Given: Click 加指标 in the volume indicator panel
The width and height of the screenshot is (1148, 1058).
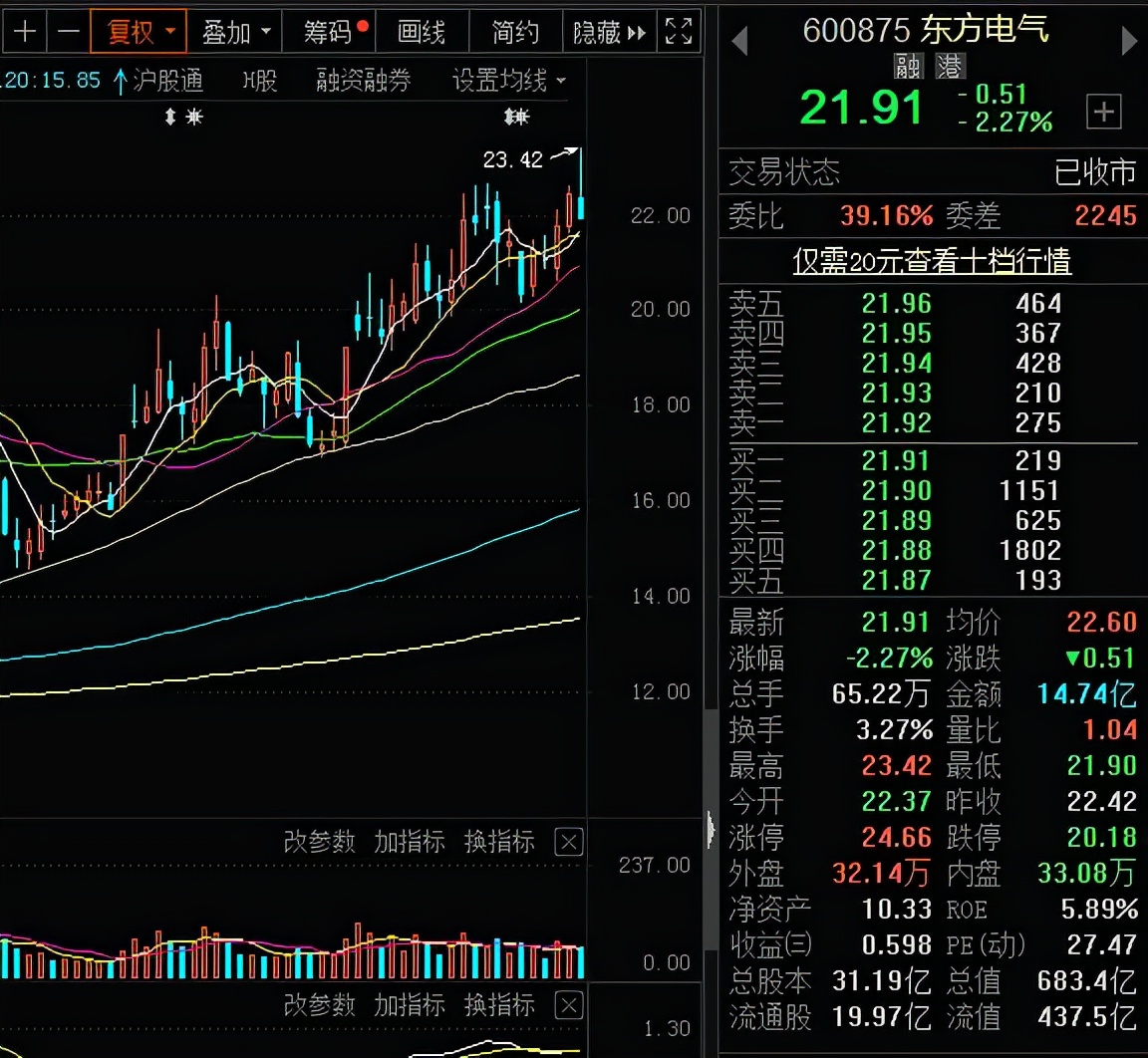Looking at the screenshot, I should tap(410, 842).
